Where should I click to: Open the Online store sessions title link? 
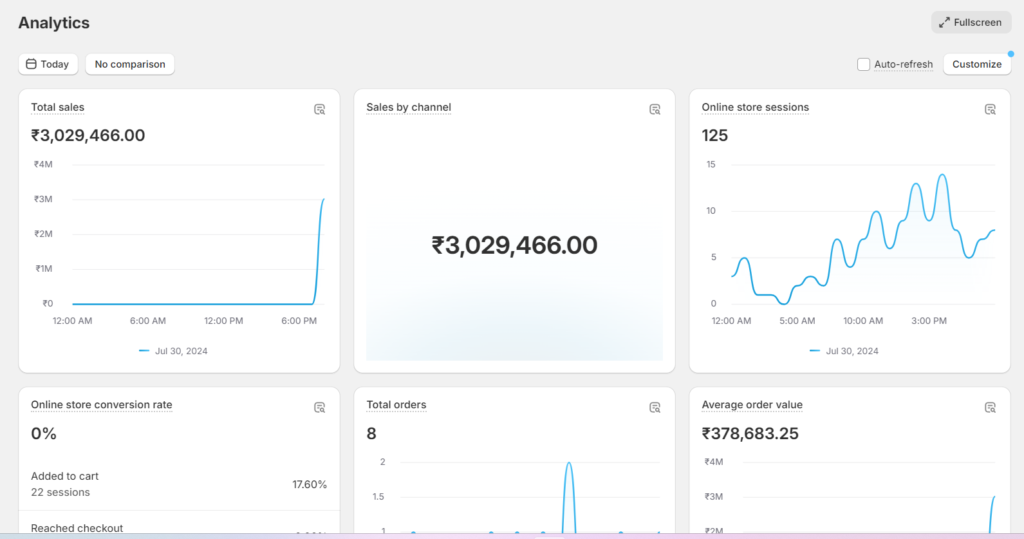(x=755, y=107)
